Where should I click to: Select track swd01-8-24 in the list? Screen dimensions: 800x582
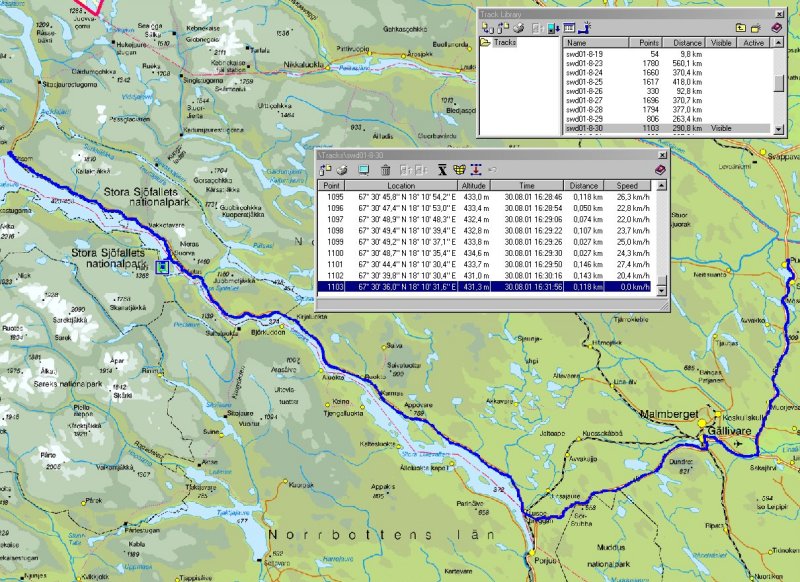pos(585,72)
